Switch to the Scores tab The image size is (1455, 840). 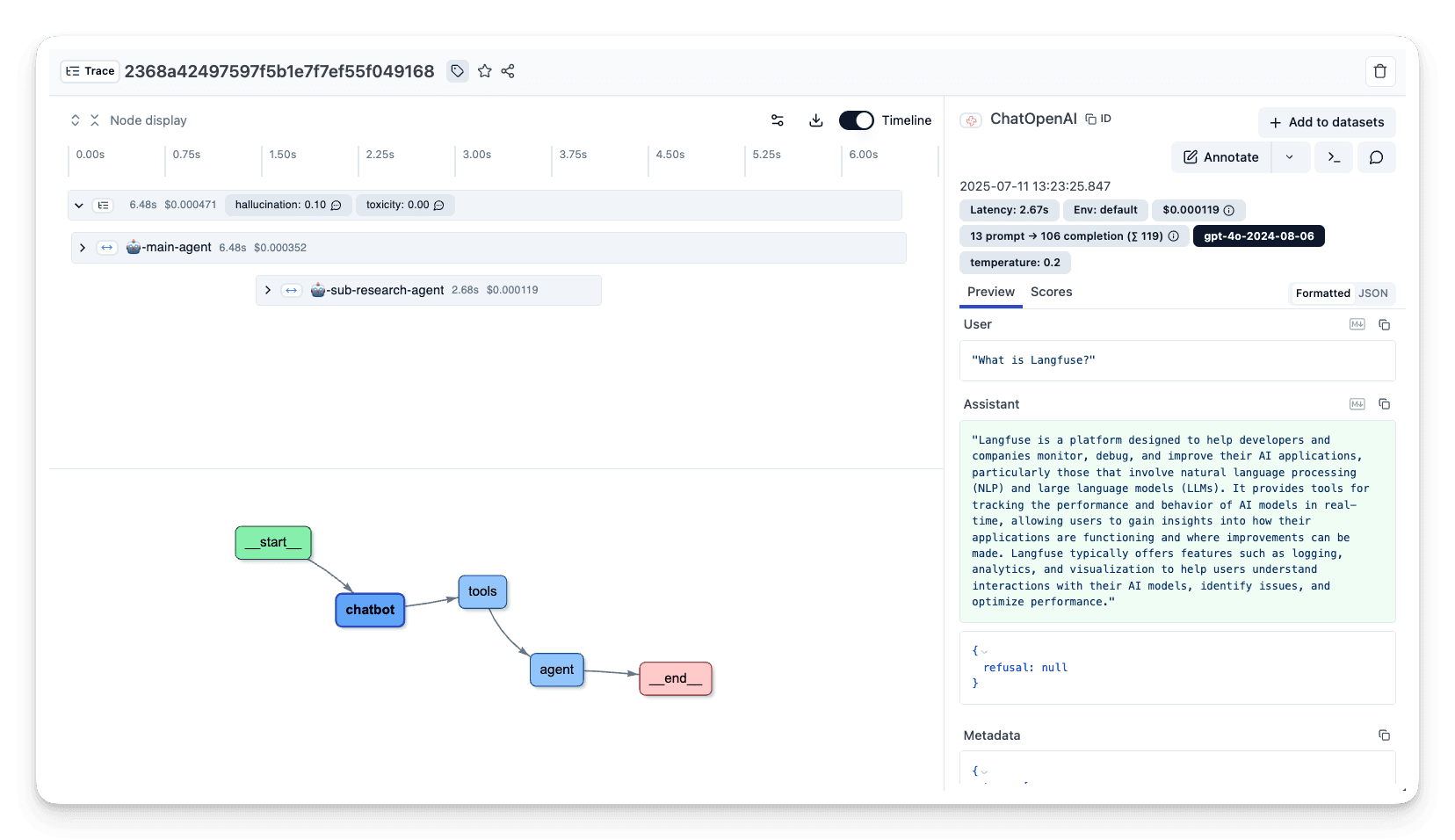point(1051,292)
